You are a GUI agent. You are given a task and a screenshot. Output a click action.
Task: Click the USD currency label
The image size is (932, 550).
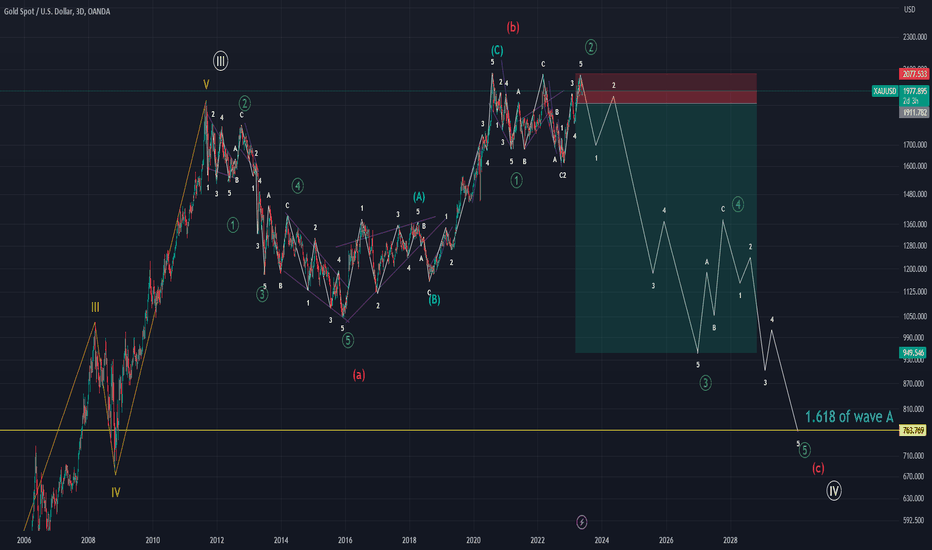909,10
